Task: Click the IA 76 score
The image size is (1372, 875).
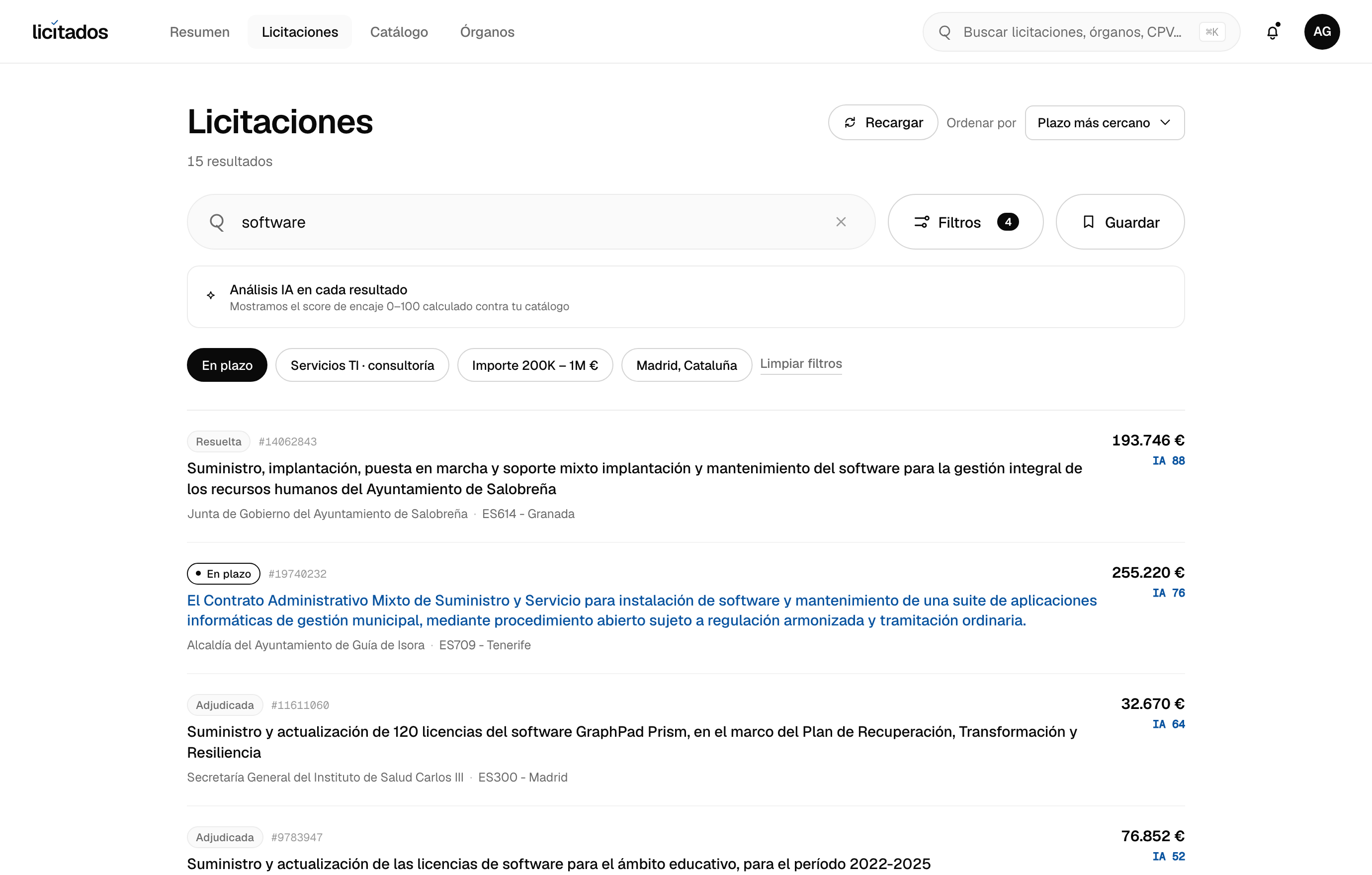Action: 1168,593
